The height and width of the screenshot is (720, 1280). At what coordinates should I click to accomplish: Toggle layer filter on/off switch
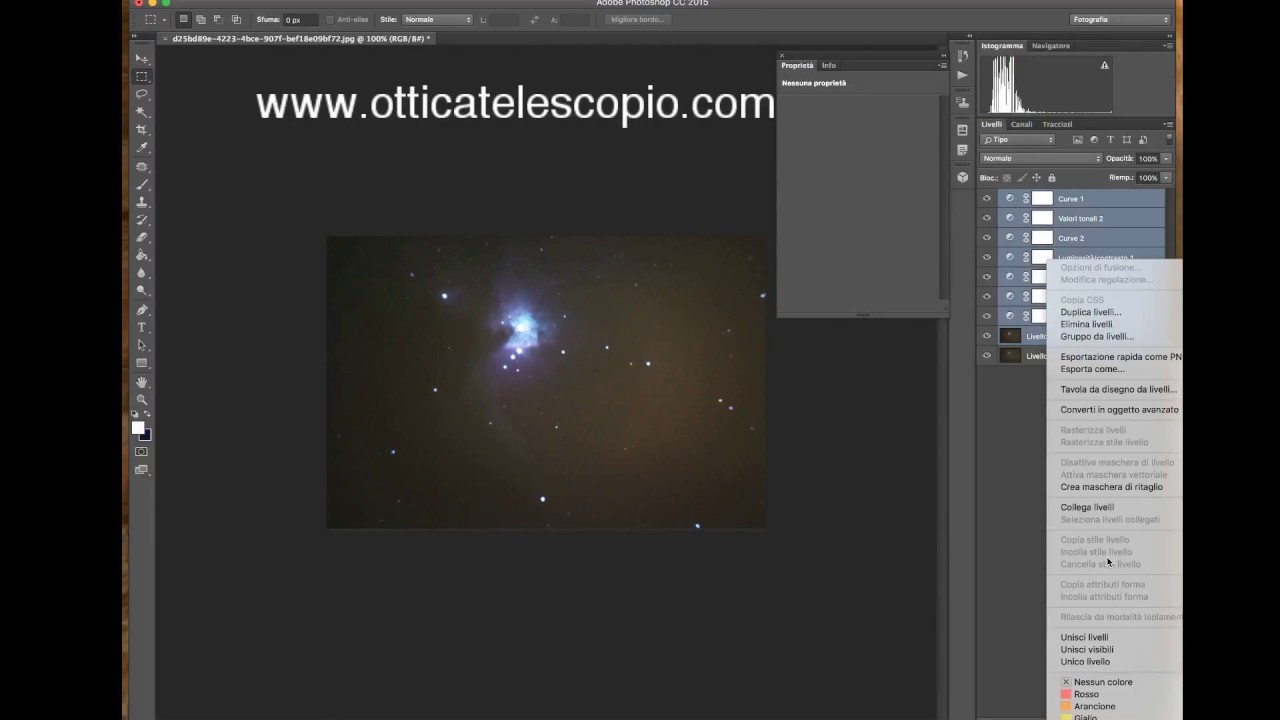point(1168,140)
